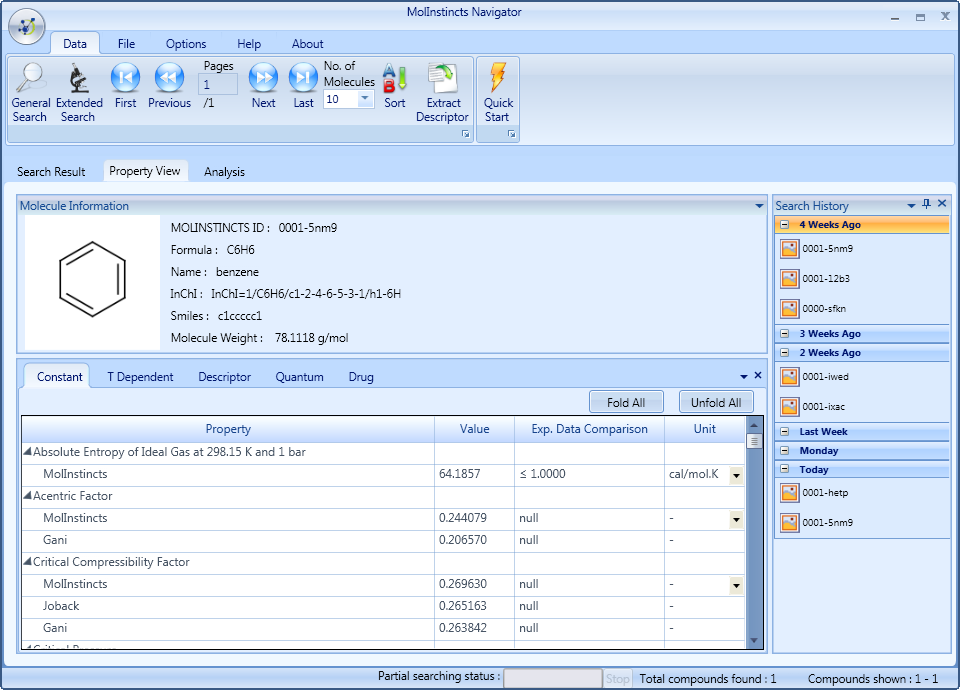
Task: Launch Quick Start with the lightning icon
Action: point(498,93)
